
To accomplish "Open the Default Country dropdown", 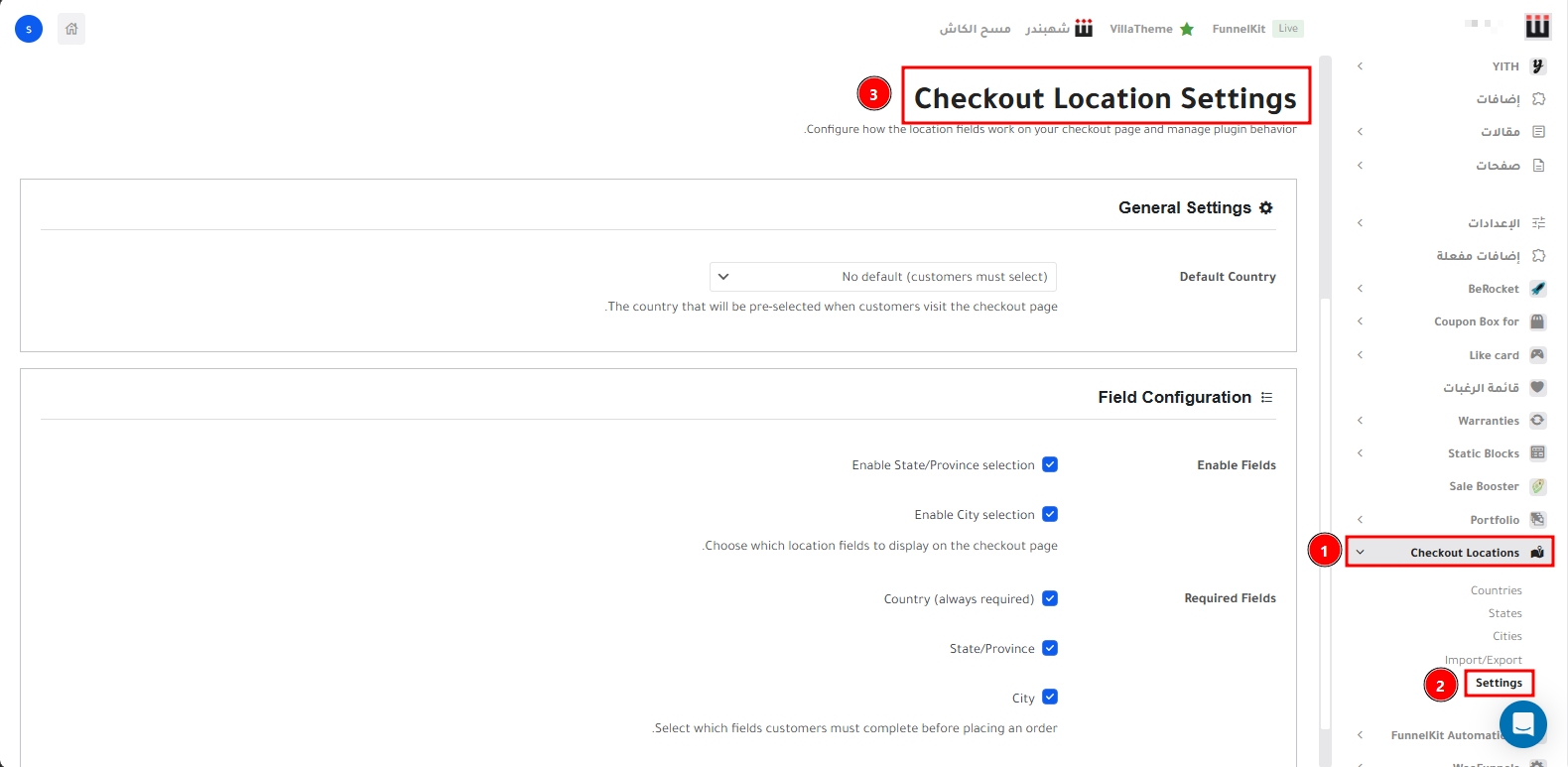I will click(x=883, y=277).
